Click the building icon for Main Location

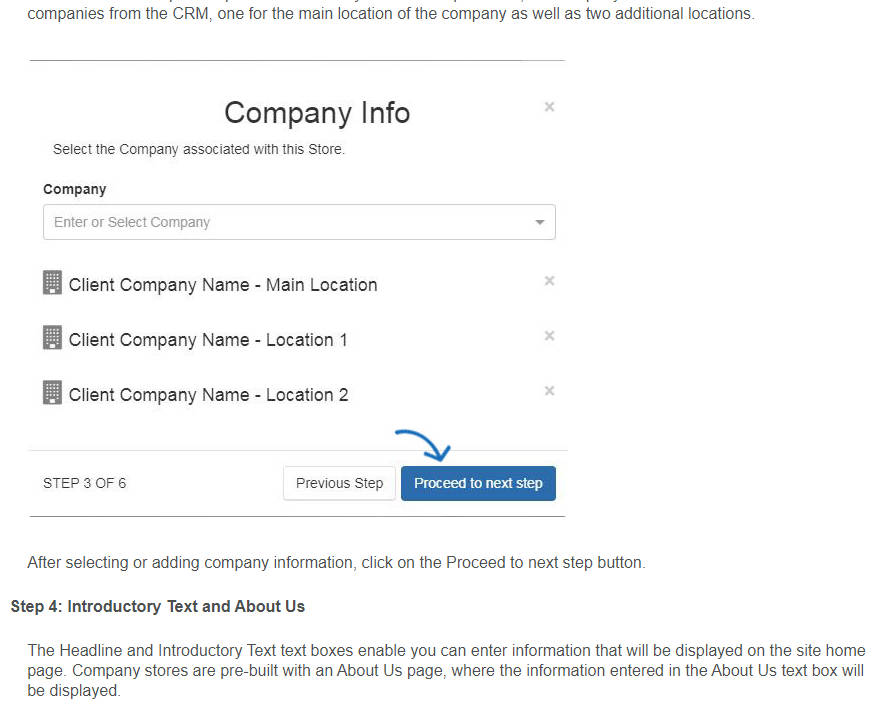pos(52,282)
